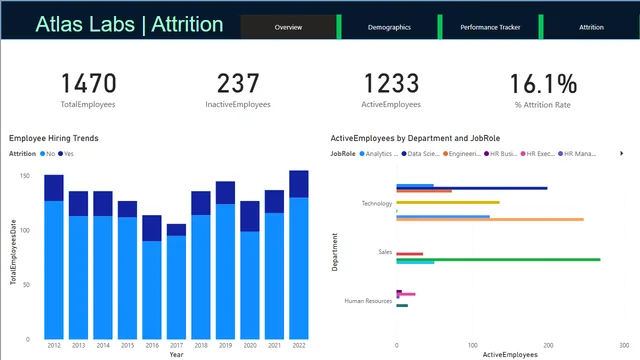Filter by HR Business legend entry
640x360 pixels.
[501, 154]
